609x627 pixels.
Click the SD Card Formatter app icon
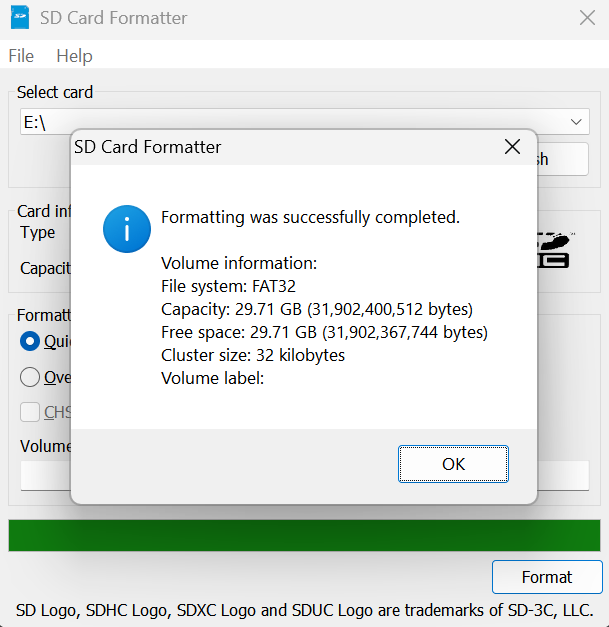(20, 18)
